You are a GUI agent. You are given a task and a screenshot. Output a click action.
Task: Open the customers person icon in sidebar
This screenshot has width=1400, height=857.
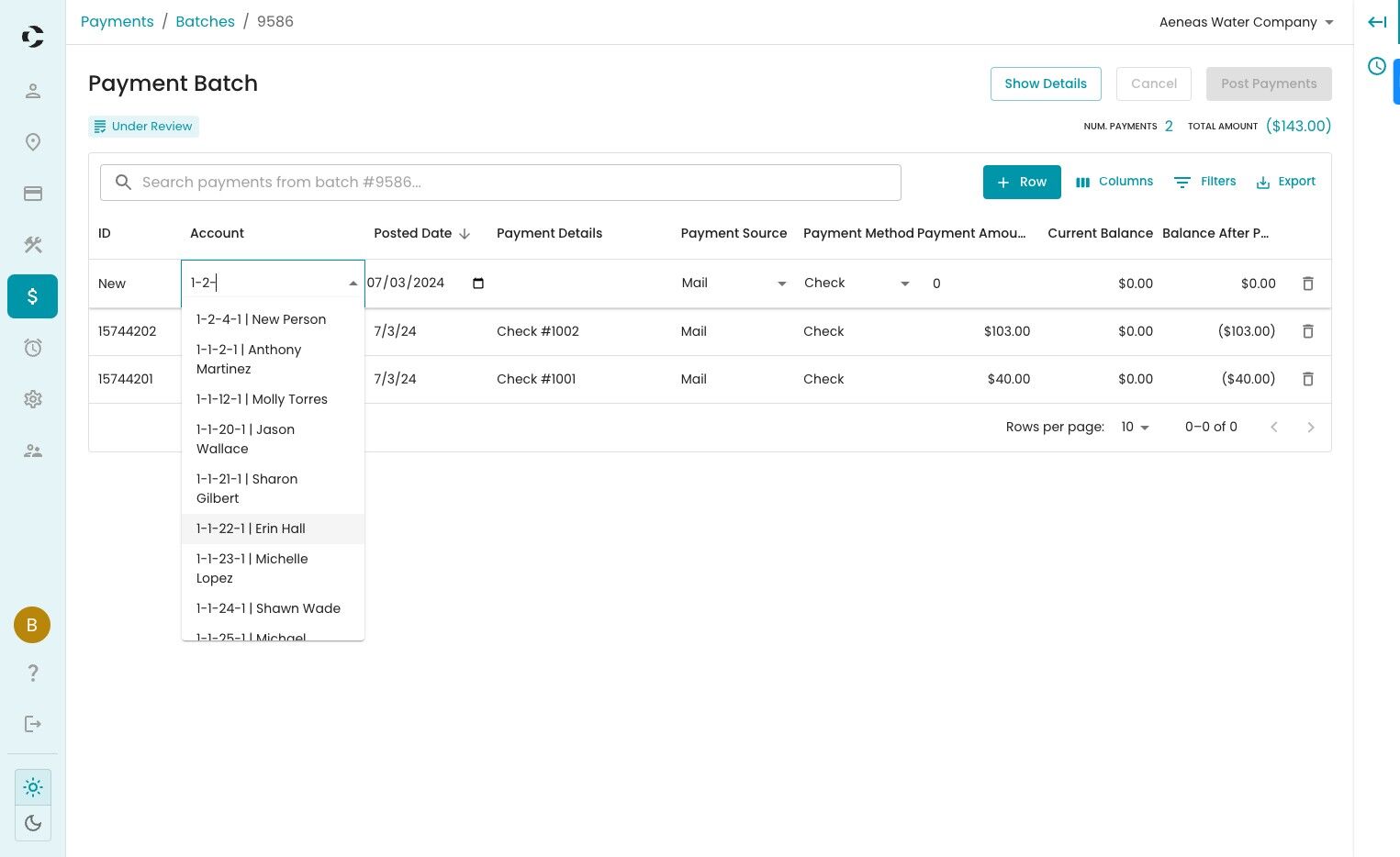33,91
